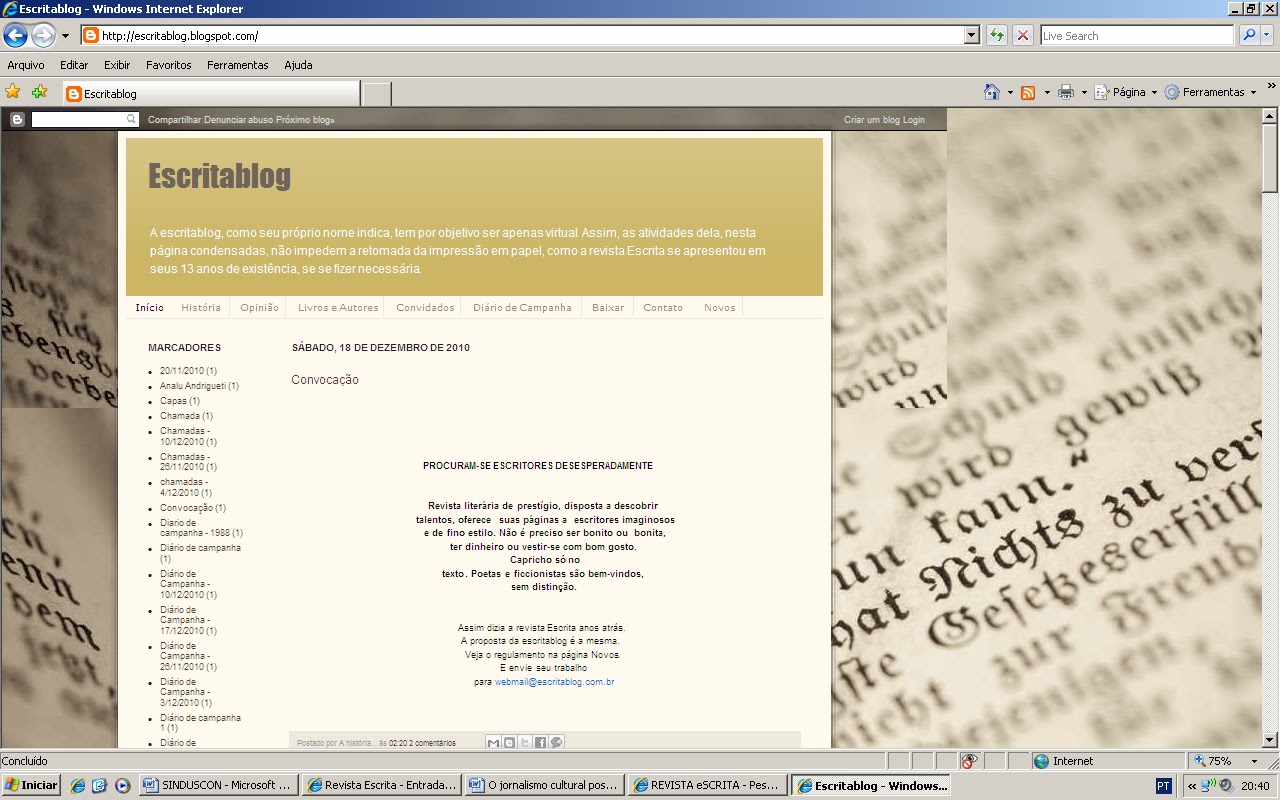The width and height of the screenshot is (1280, 800).
Task: Select the Escritablog browser tab
Action: click(x=210, y=94)
